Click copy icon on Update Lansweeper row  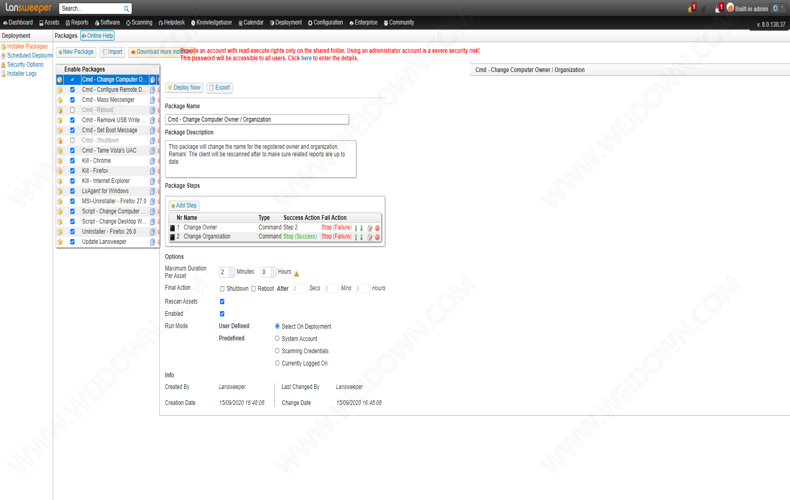coord(153,242)
